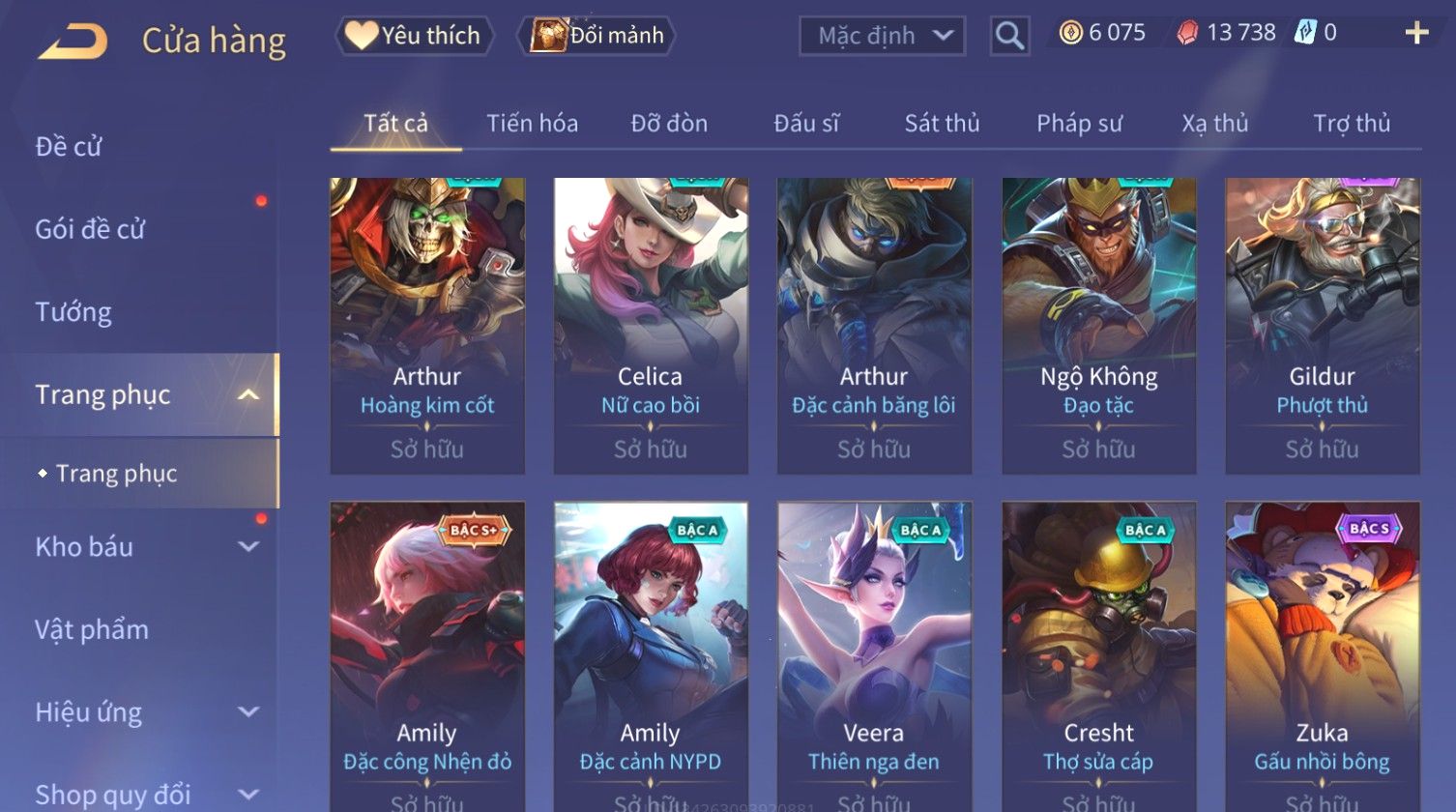Image resolution: width=1456 pixels, height=812 pixels.
Task: Open the Veera Thiên nga đen skin
Action: coord(874,656)
